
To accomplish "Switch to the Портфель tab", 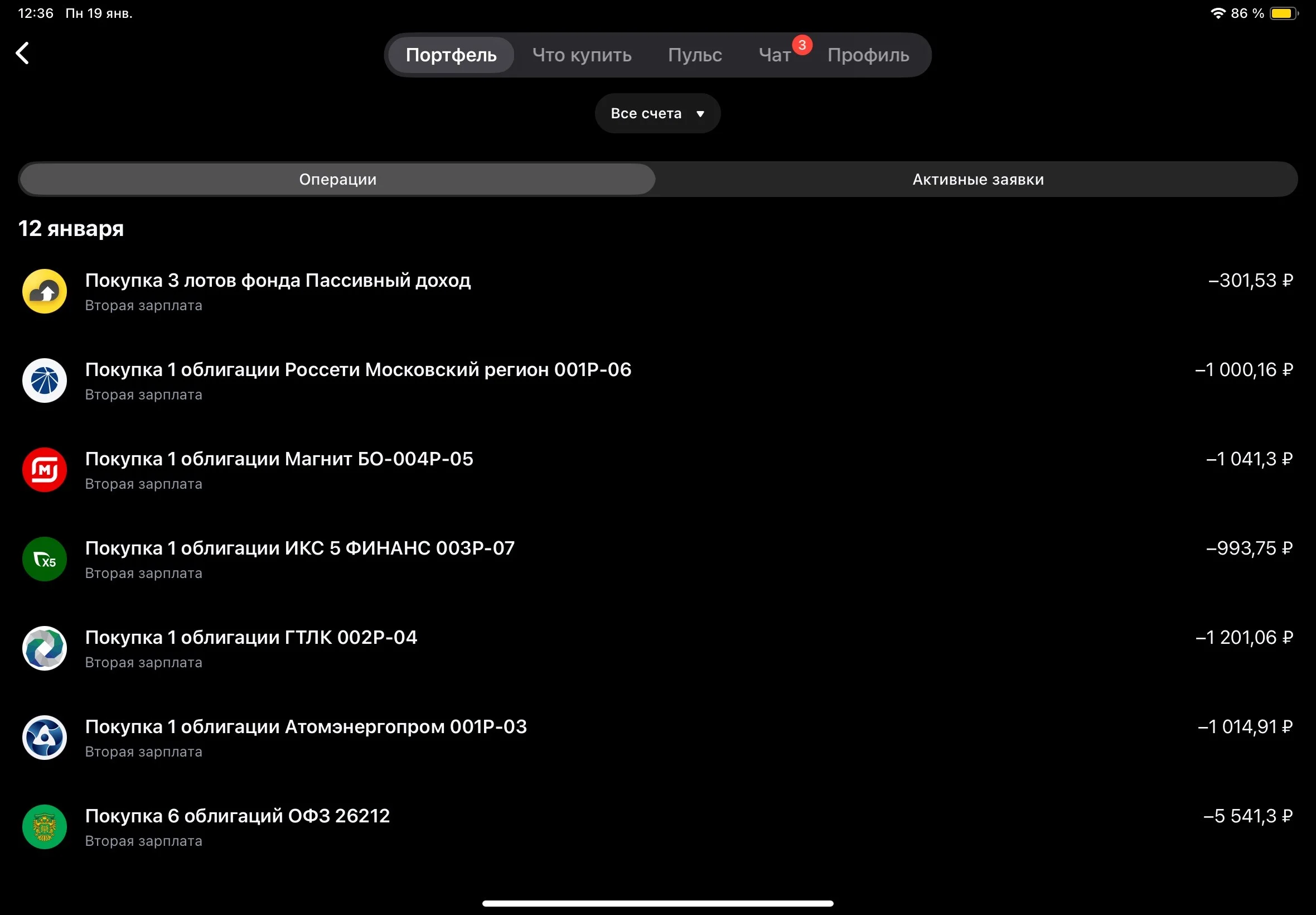I will pyautogui.click(x=451, y=55).
